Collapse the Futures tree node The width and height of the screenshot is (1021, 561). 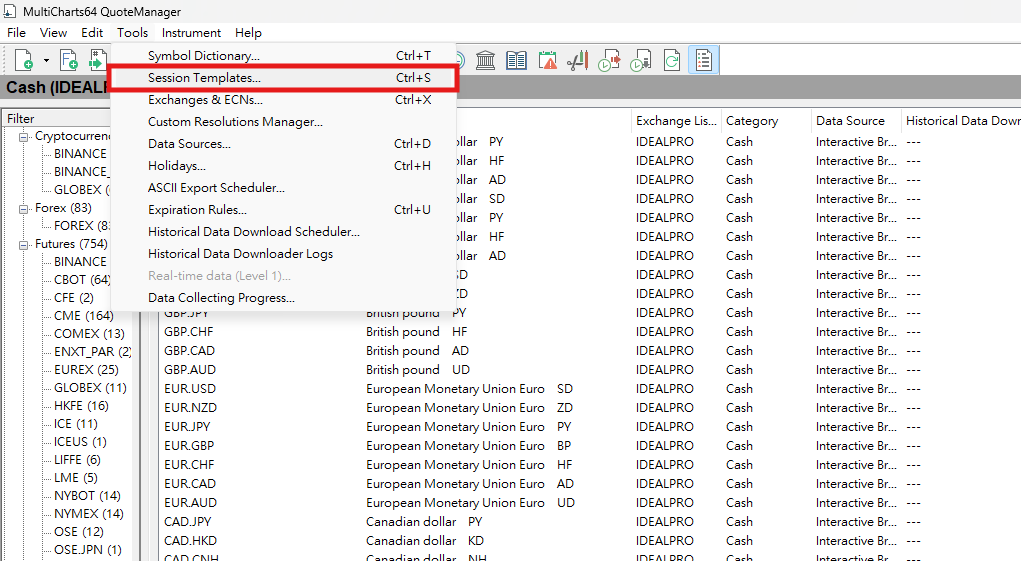24,244
